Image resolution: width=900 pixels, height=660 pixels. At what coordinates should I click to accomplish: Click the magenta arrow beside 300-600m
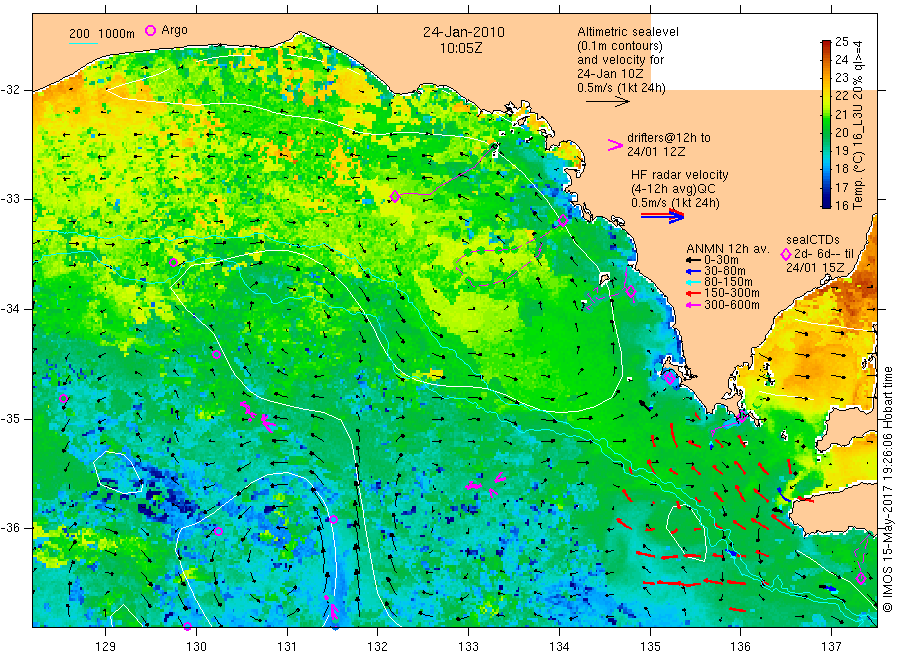693,305
